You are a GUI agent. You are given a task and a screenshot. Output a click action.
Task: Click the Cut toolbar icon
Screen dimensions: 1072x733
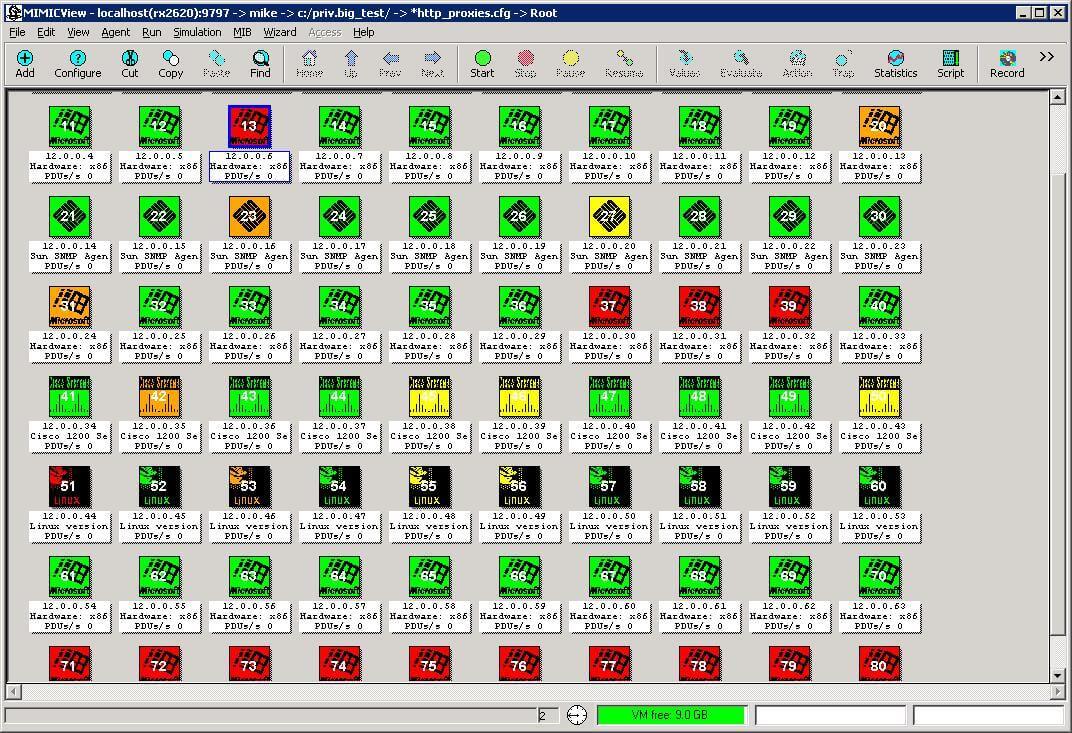coord(130,64)
